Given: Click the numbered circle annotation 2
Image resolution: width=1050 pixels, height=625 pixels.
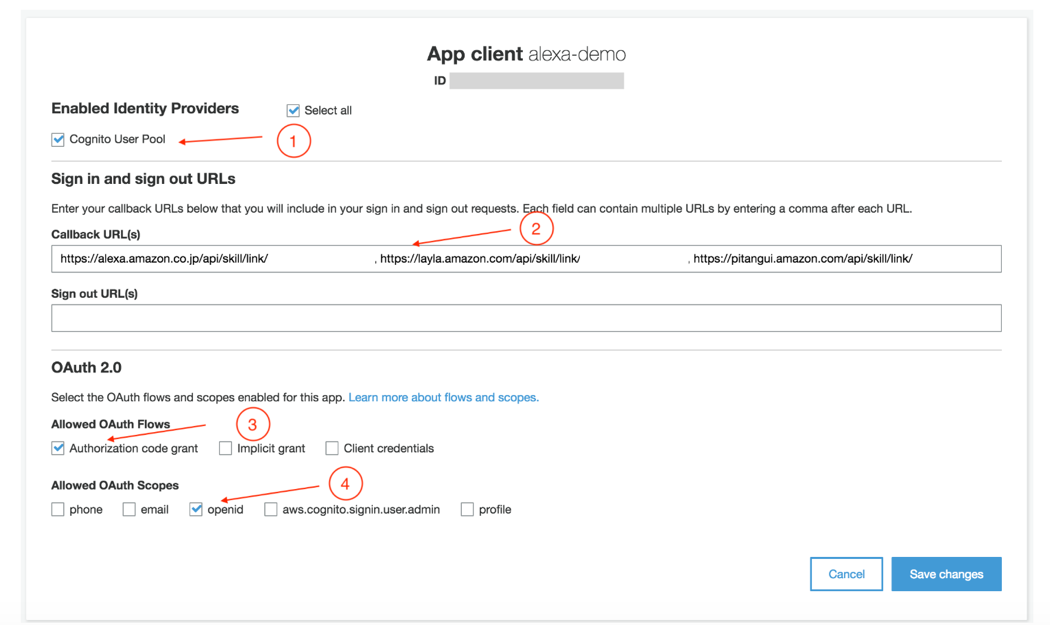Looking at the screenshot, I should click(536, 229).
